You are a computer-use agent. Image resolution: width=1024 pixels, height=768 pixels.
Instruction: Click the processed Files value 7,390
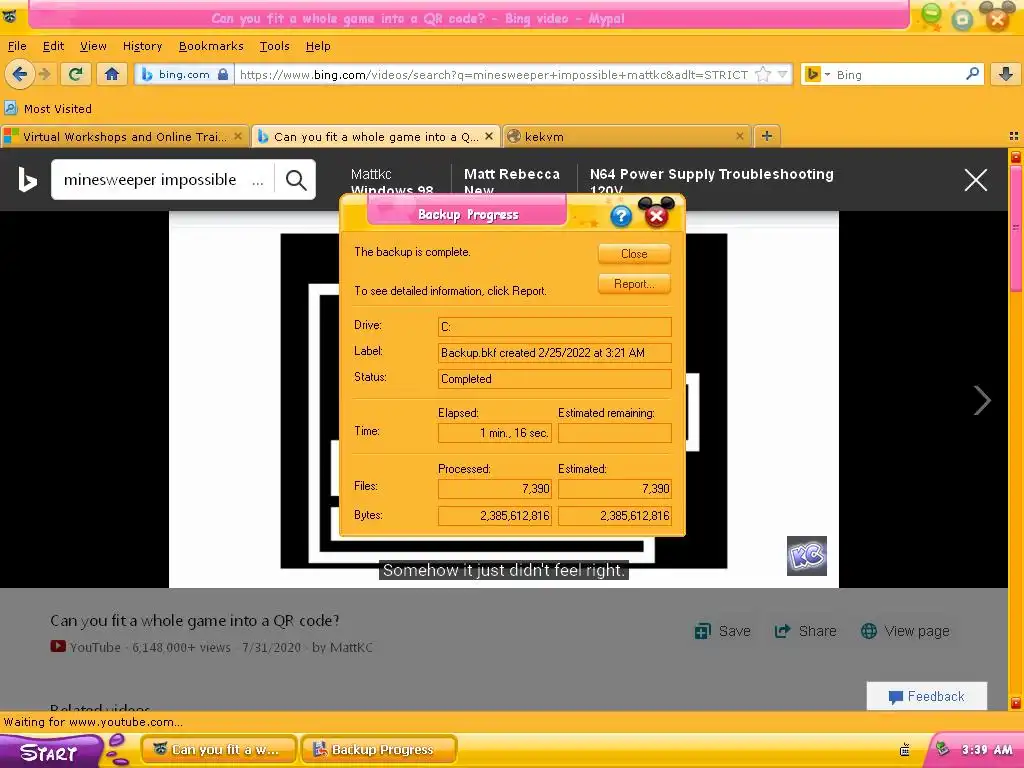[495, 488]
